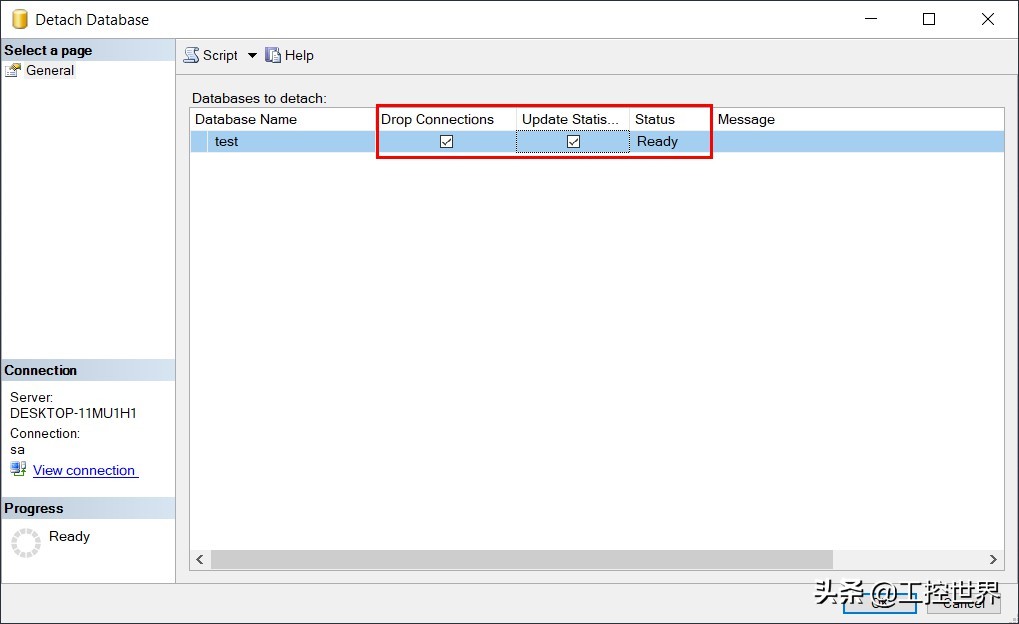Click the network icon beside View connection
1019x624 pixels.
coord(17,470)
